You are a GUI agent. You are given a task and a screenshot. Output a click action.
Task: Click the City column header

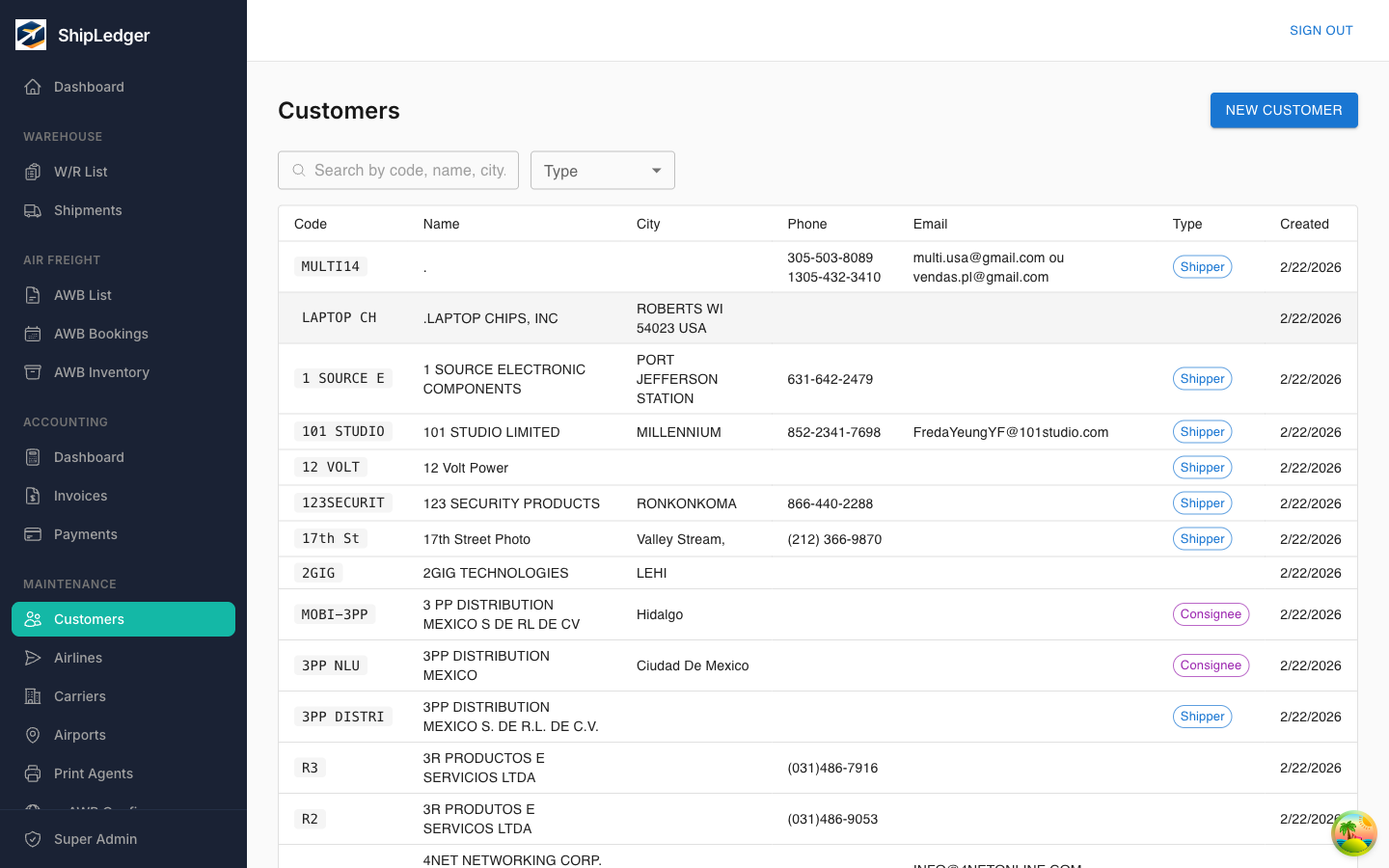pos(648,224)
